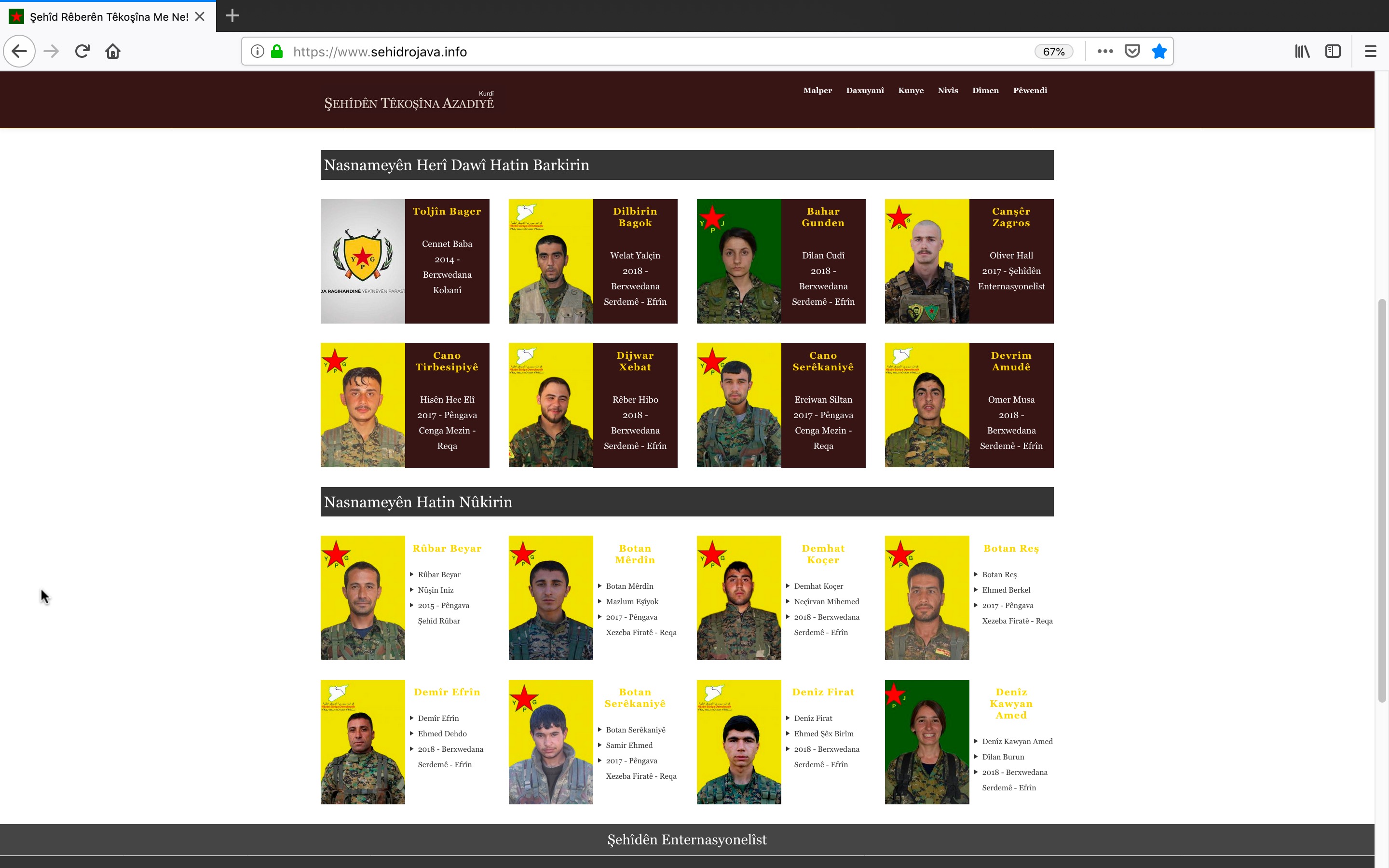1389x868 pixels.
Task: Click the Kunye navigation link
Action: pos(910,91)
